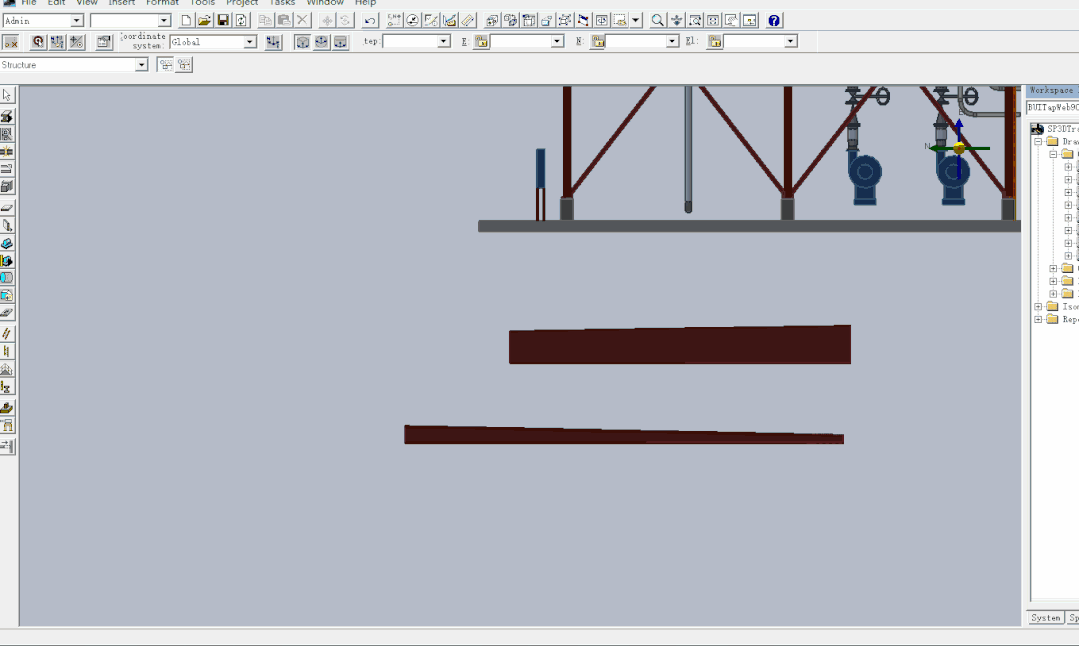Expand the Rep folder tree node
Screen dimensions: 1079x646
coord(1038,319)
